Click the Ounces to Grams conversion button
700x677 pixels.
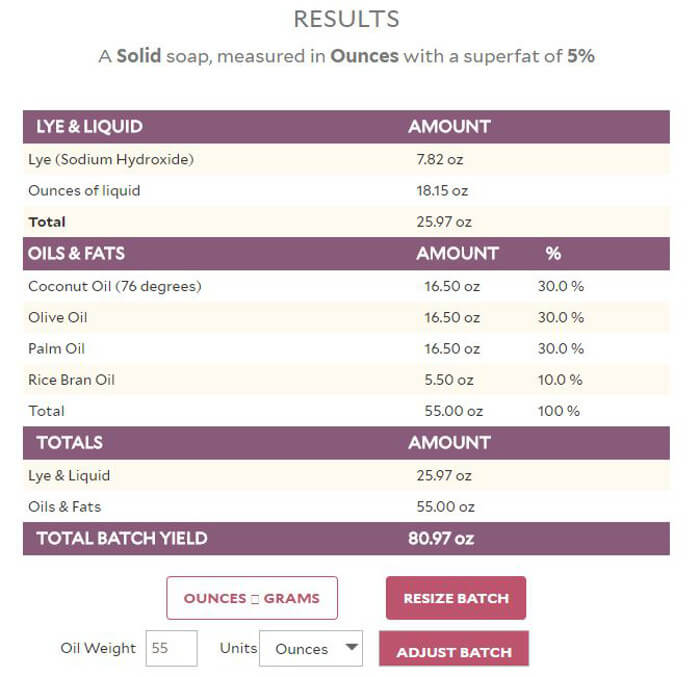[x=251, y=598]
